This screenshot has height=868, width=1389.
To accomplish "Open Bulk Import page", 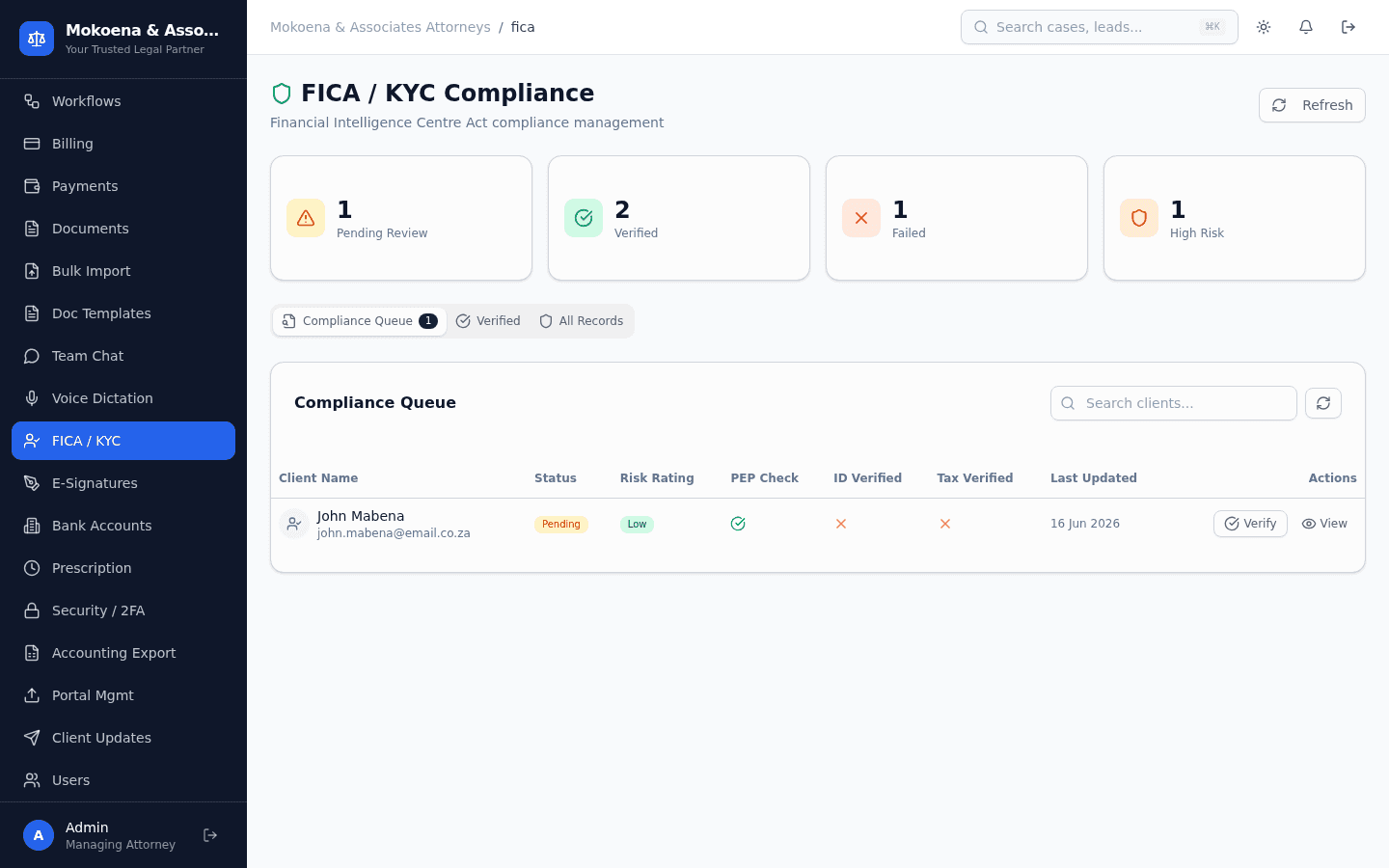I will coord(123,271).
